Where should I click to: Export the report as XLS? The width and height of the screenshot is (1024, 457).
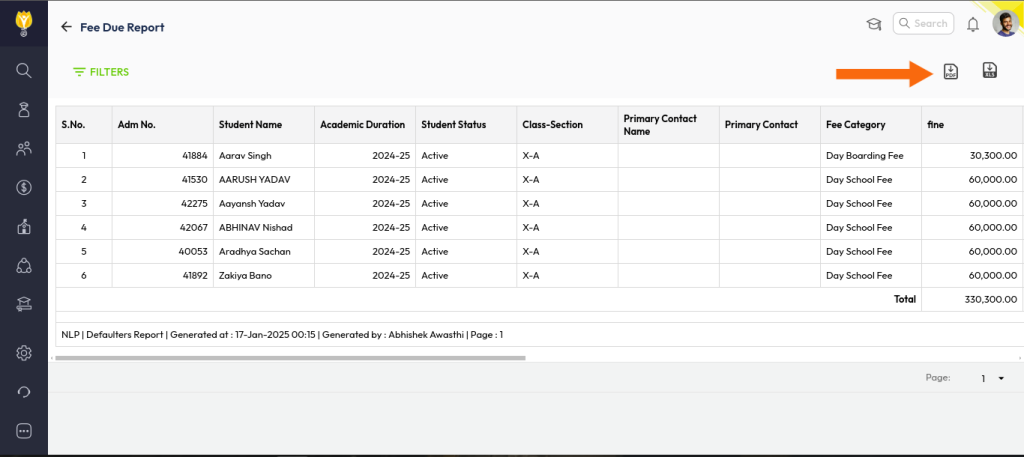[990, 70]
